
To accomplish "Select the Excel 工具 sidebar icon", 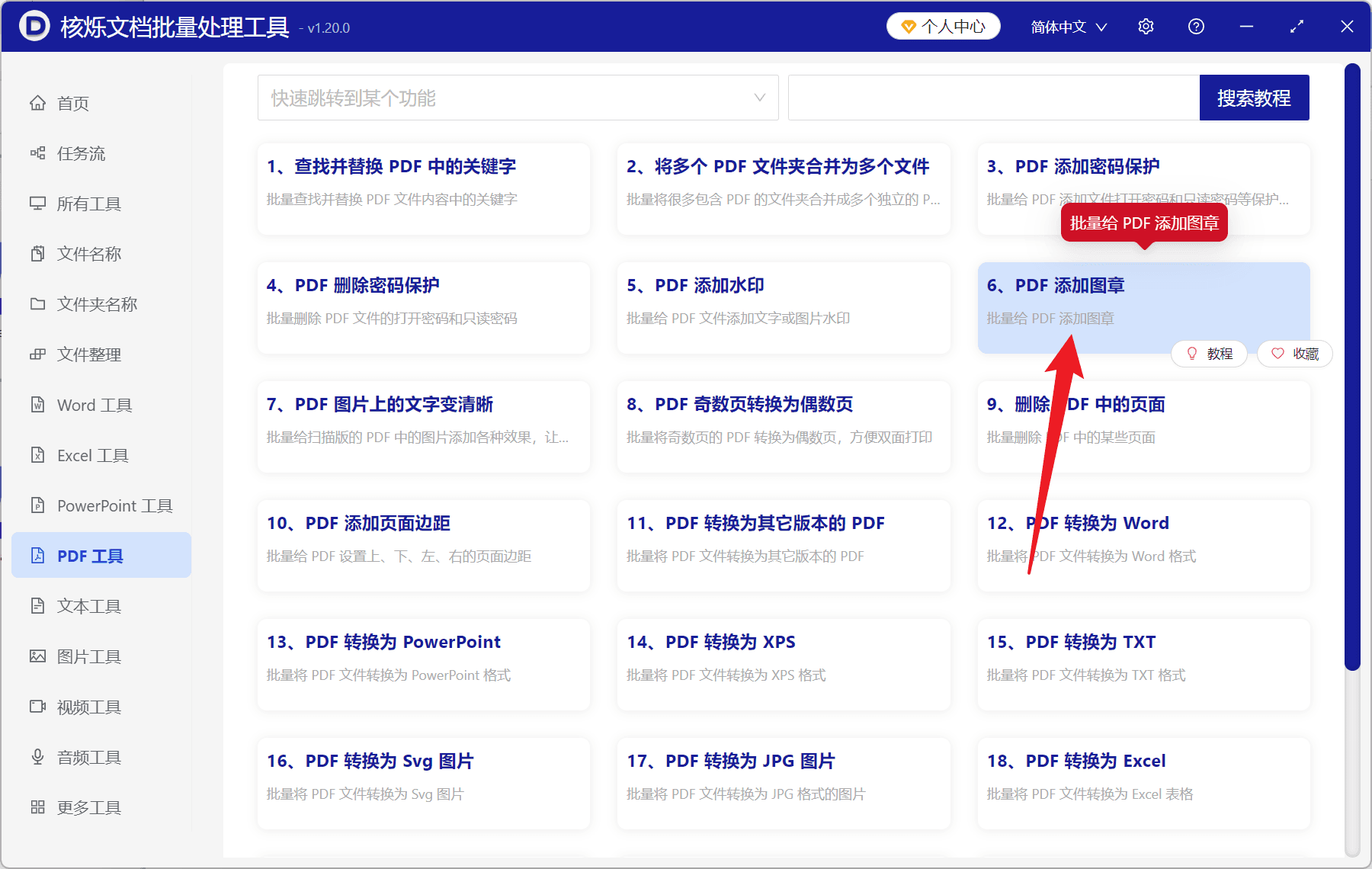I will click(90, 455).
